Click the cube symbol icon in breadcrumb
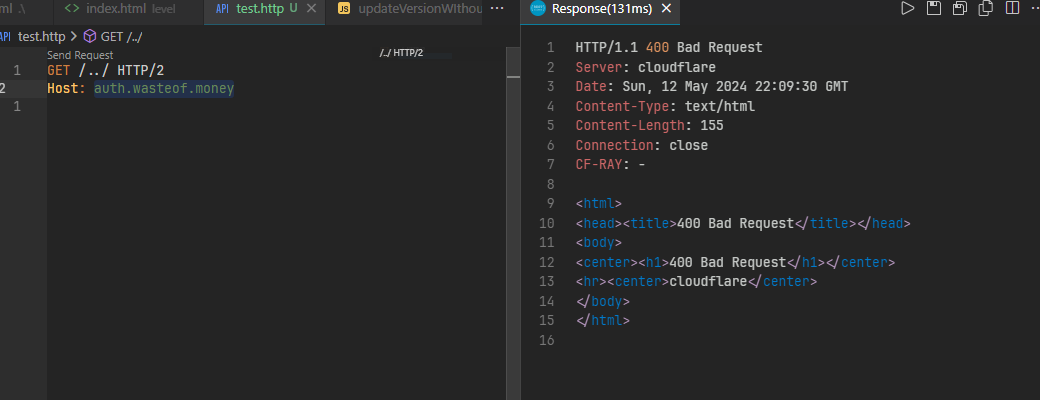Viewport: 1040px width, 400px height. (89, 36)
